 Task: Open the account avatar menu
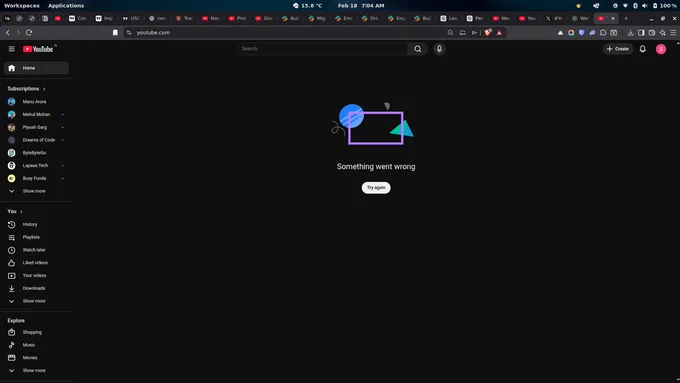(x=661, y=49)
